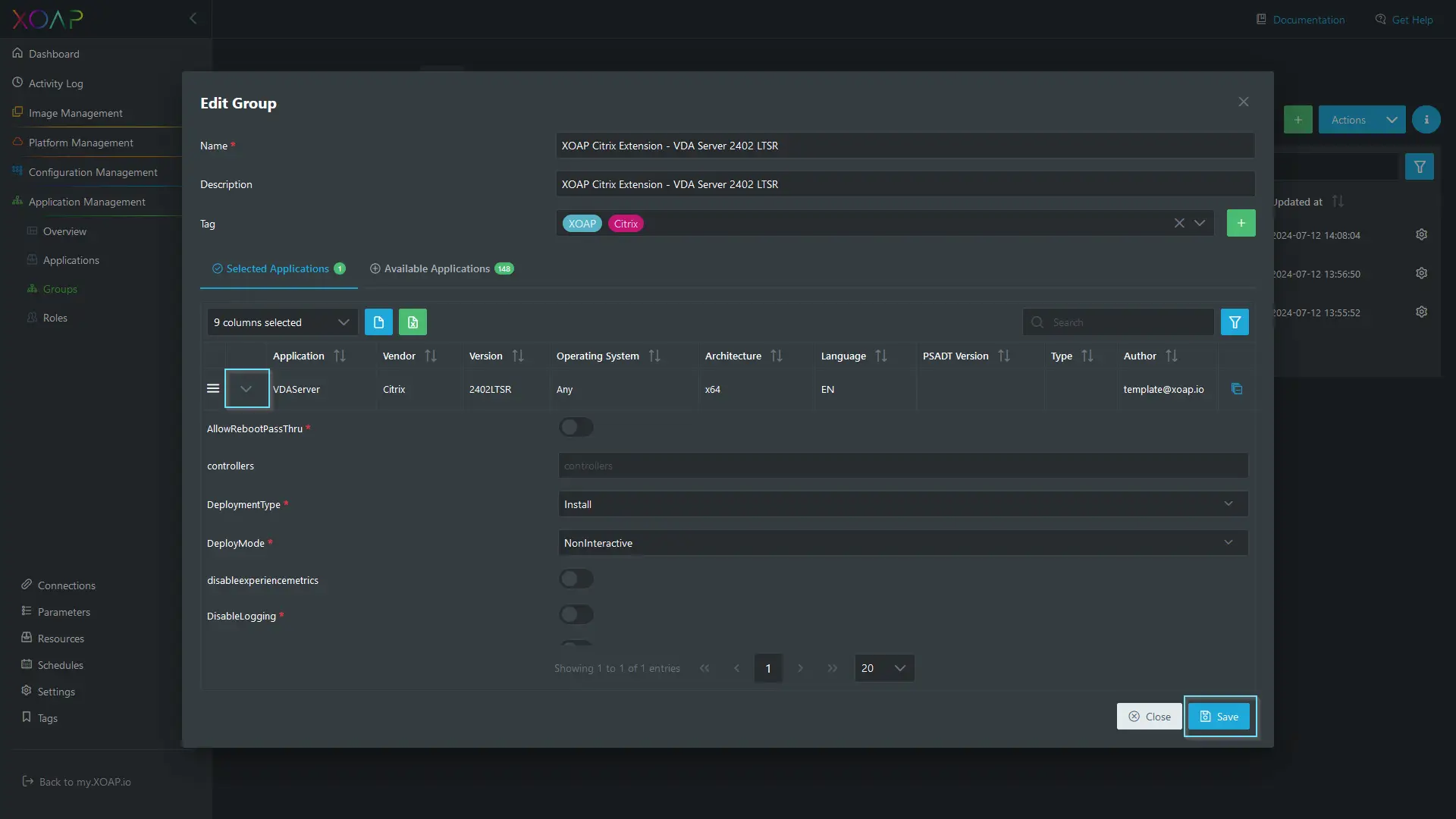Go to last page double arrow
1456x819 pixels.
pos(833,668)
